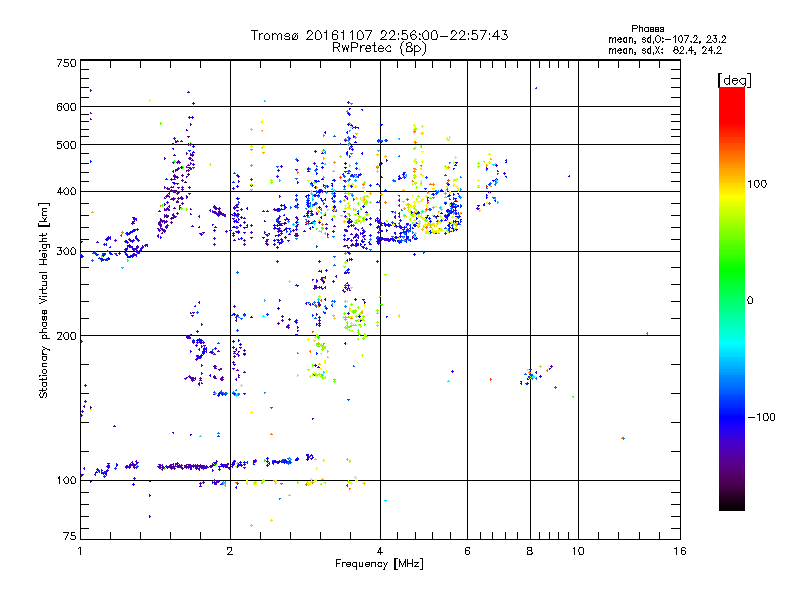
Task: Click the y-axis '500' tick label
Action: pos(66,145)
